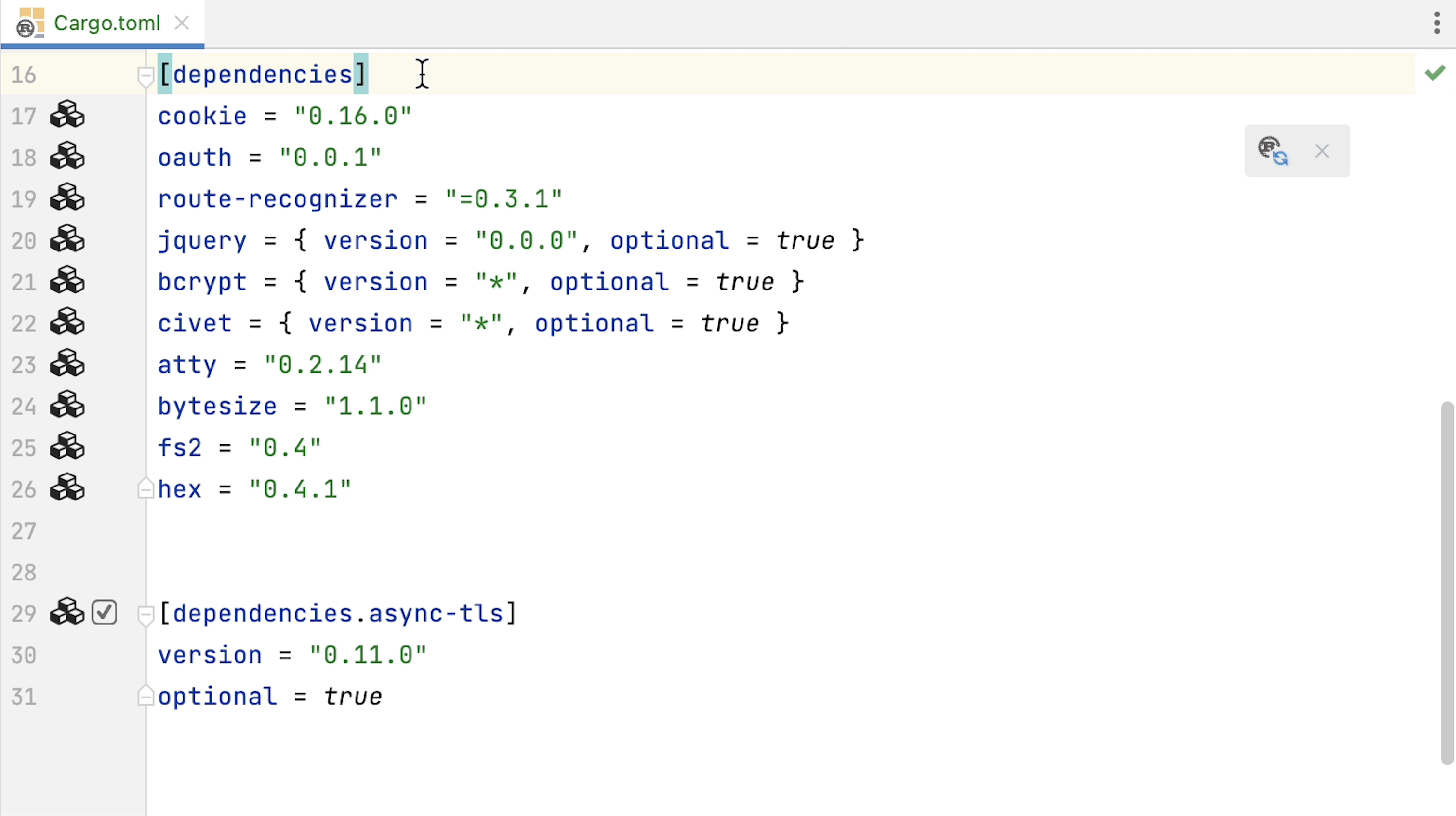Click crate icon on the atty line
The width and height of the screenshot is (1456, 816).
pos(67,364)
